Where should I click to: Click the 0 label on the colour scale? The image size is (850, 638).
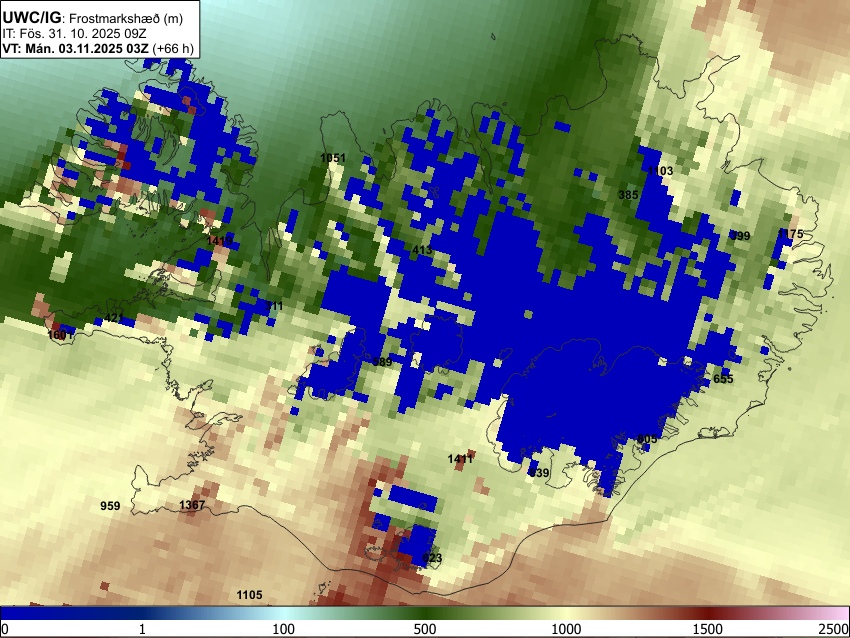(5, 629)
